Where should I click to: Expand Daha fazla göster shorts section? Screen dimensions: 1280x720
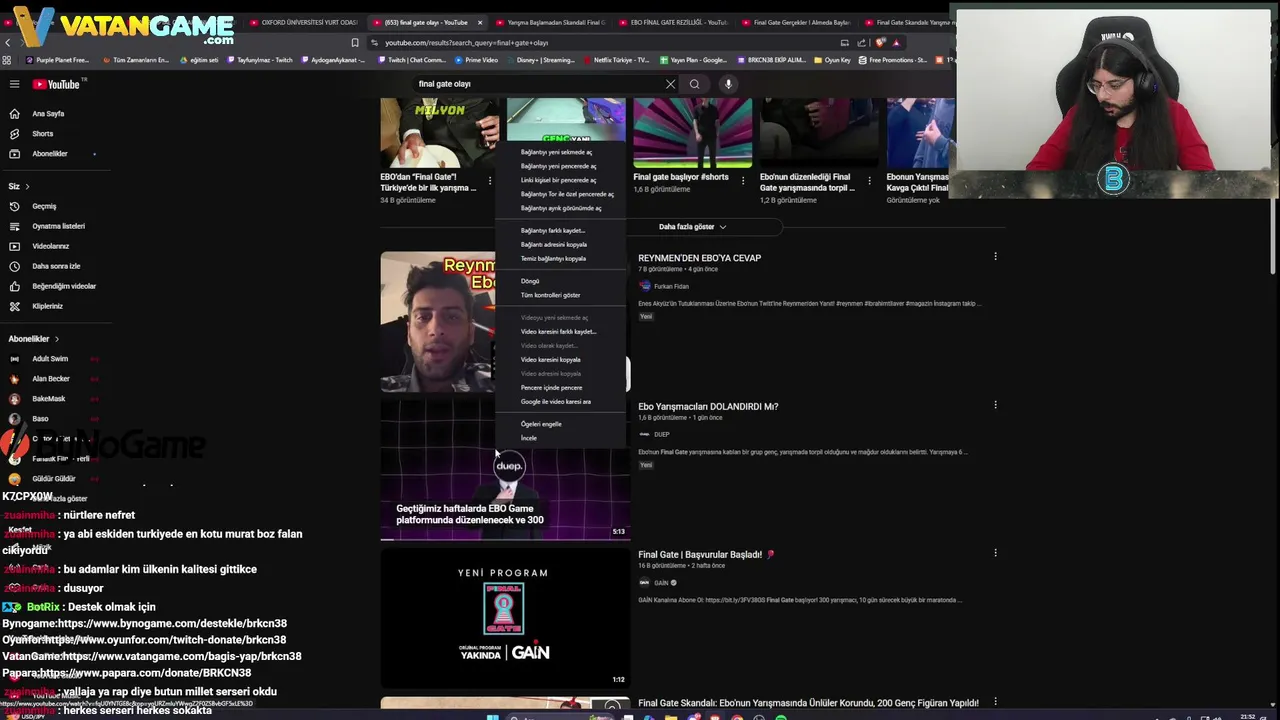[692, 227]
